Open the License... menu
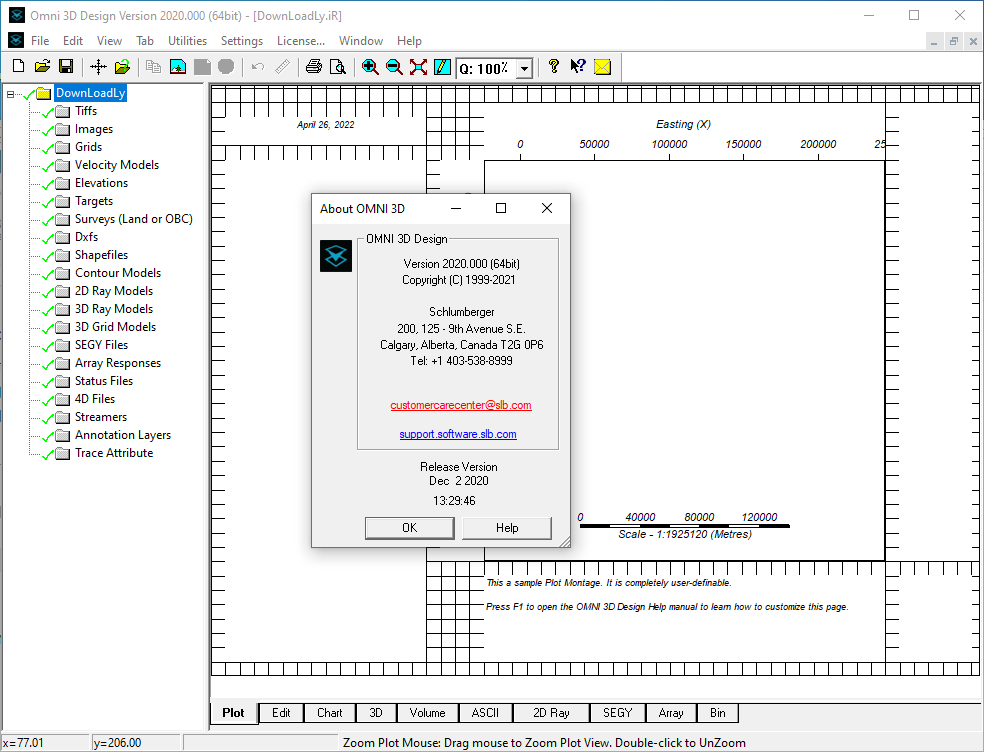This screenshot has width=984, height=752. 301,41
